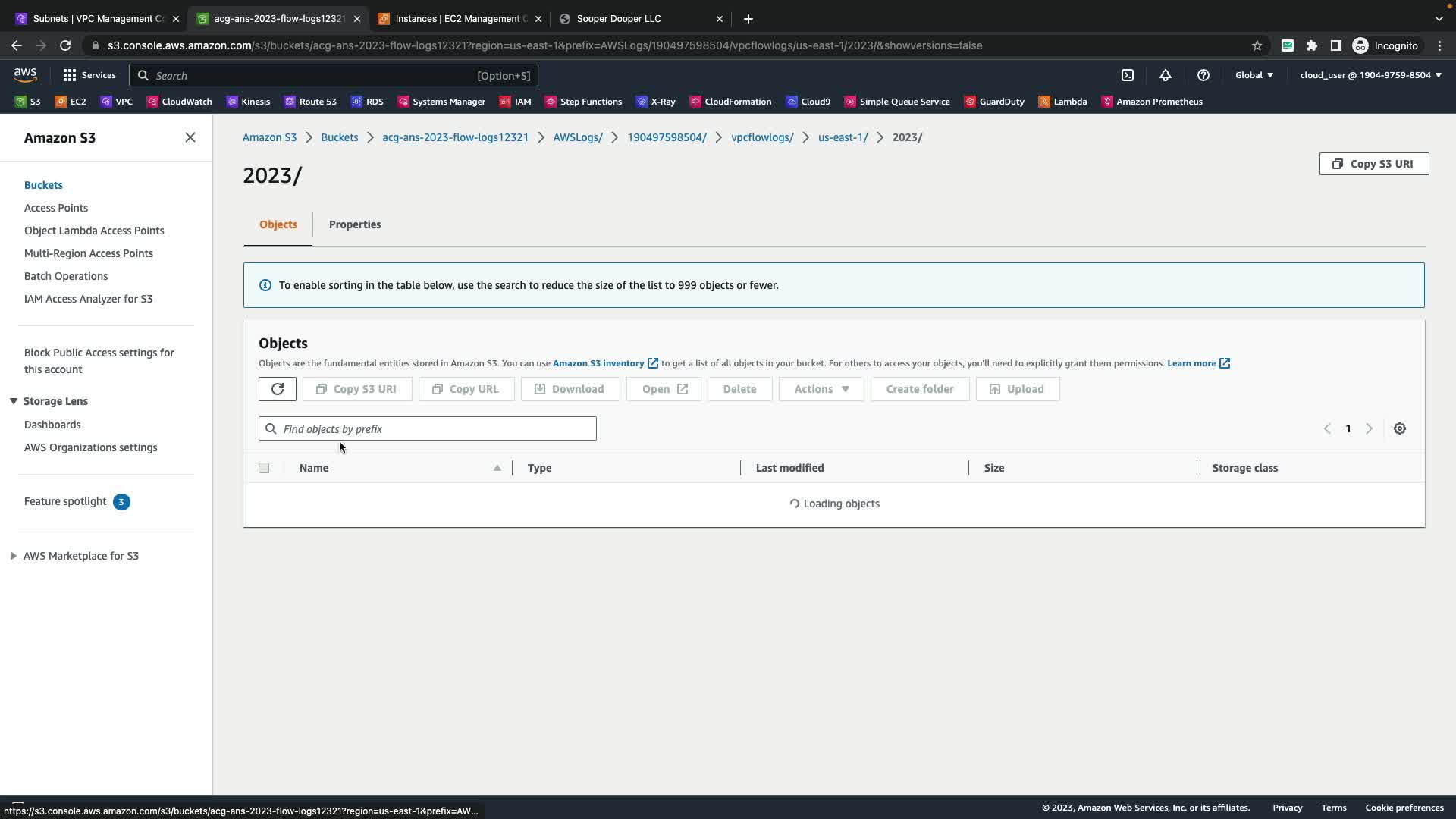Bookmark this page with star icon
Image resolution: width=1456 pixels, height=819 pixels.
point(1257,45)
